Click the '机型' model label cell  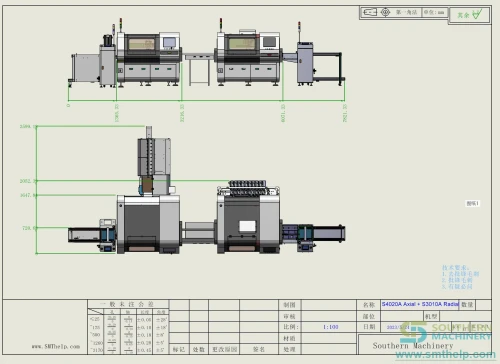[x=431, y=316]
